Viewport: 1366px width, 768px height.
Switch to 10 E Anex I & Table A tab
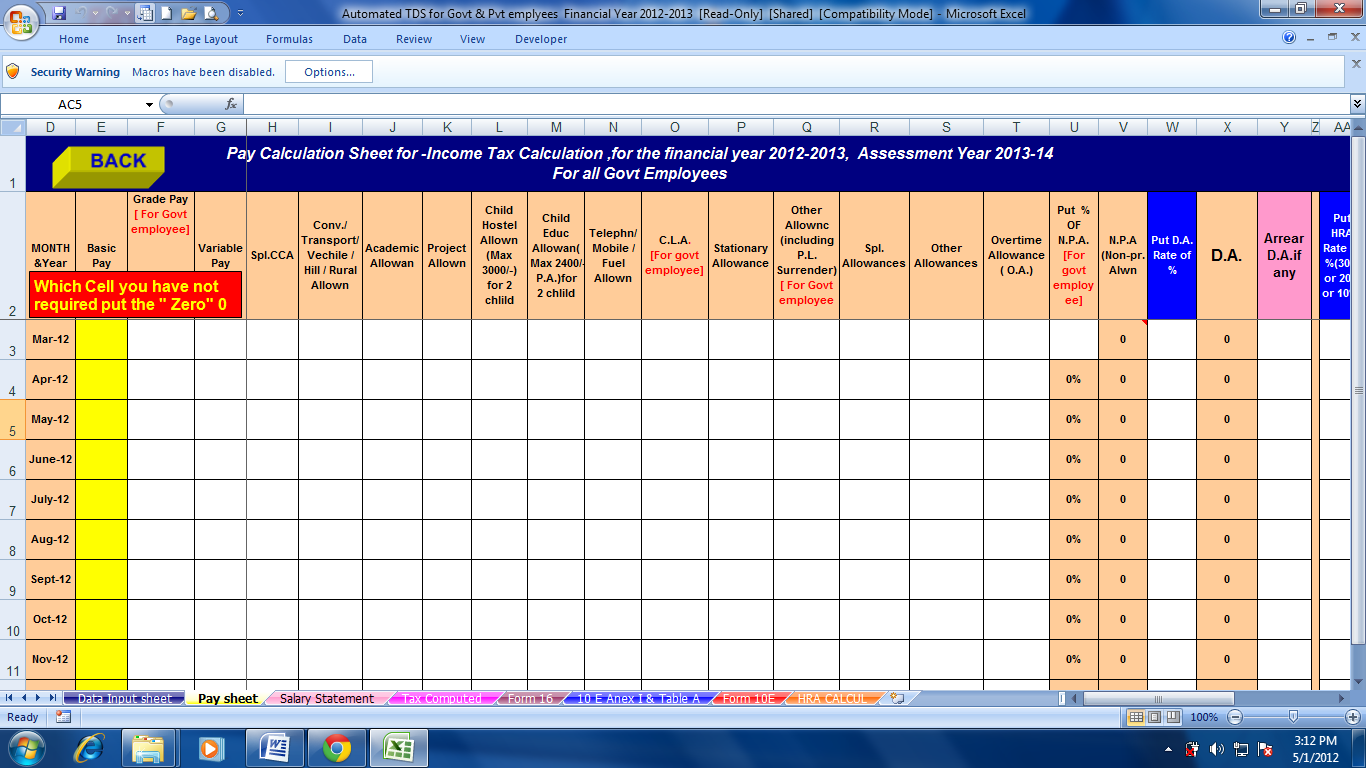638,699
